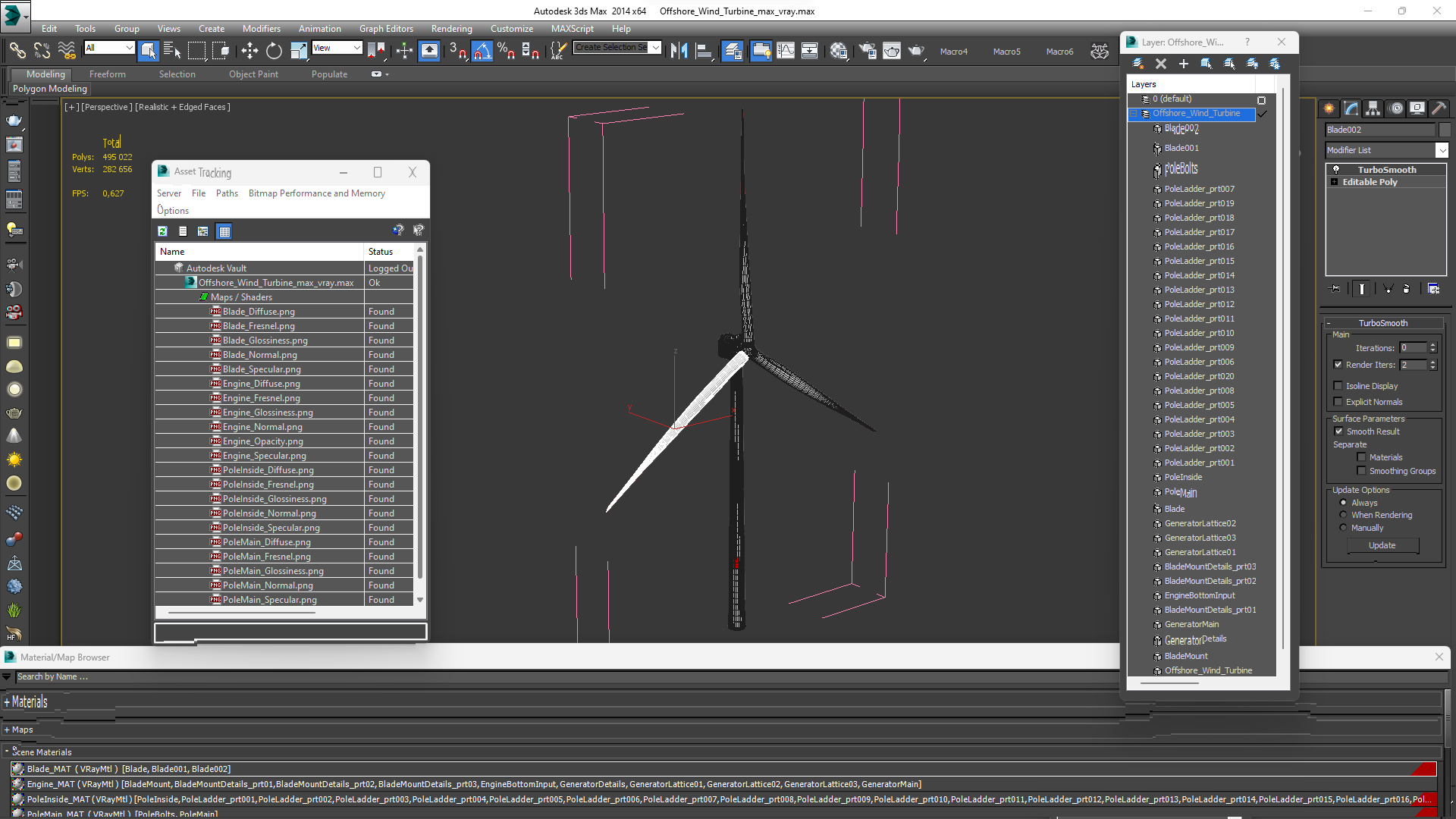Switch to Freeform ribbon tab

[x=107, y=74]
